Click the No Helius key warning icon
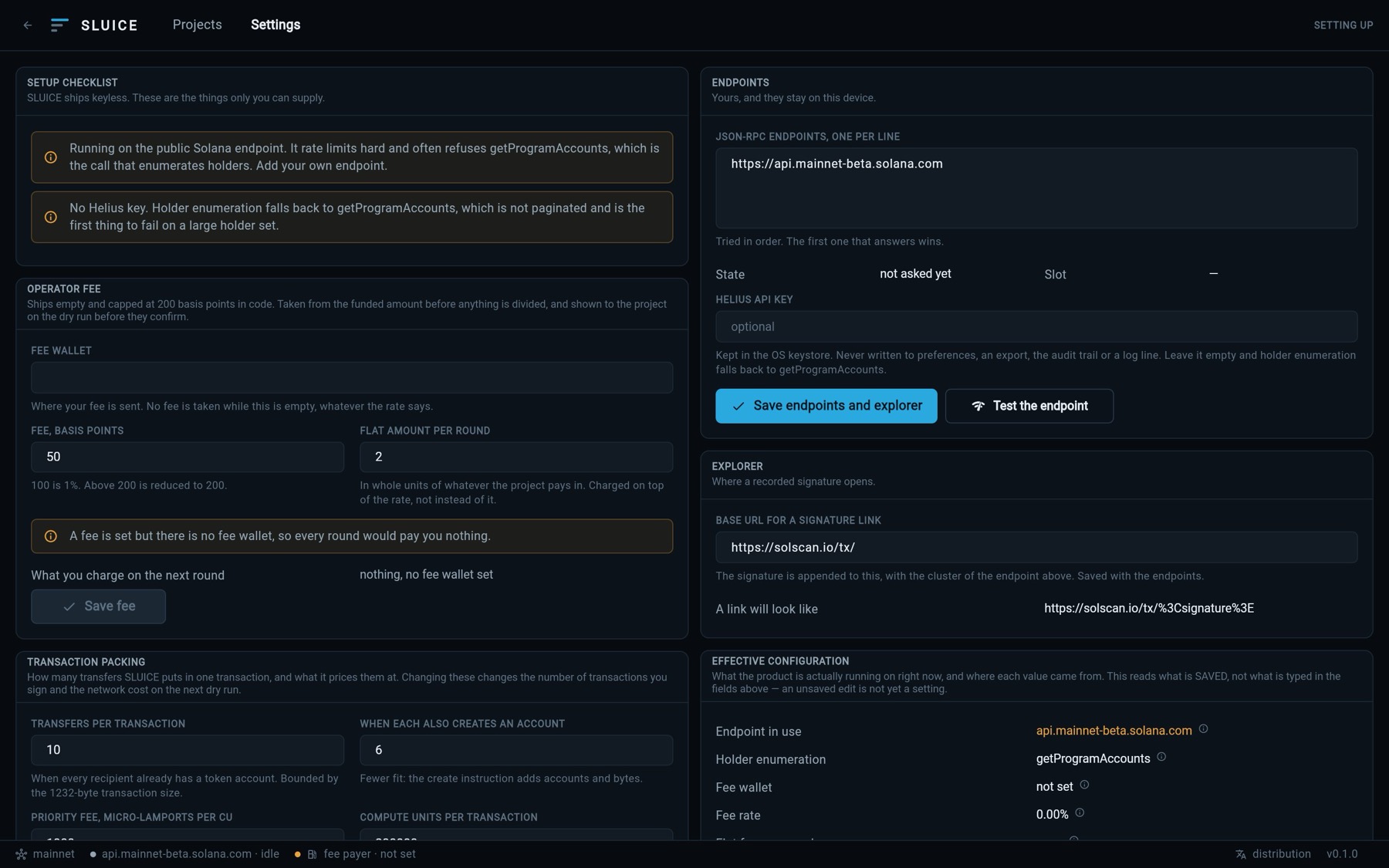 [51, 218]
